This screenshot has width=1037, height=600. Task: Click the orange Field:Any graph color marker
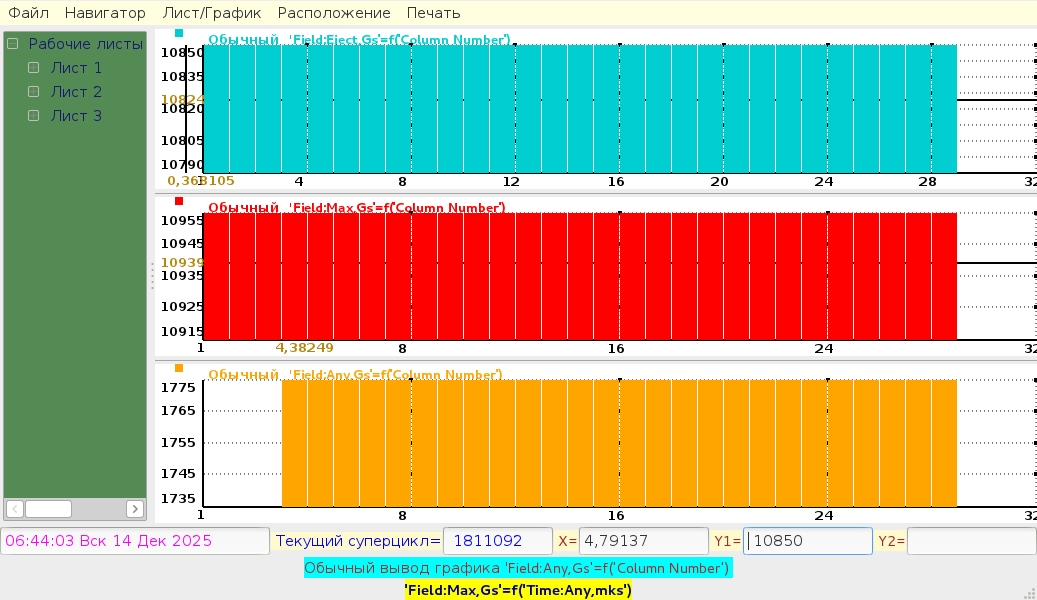coord(179,368)
